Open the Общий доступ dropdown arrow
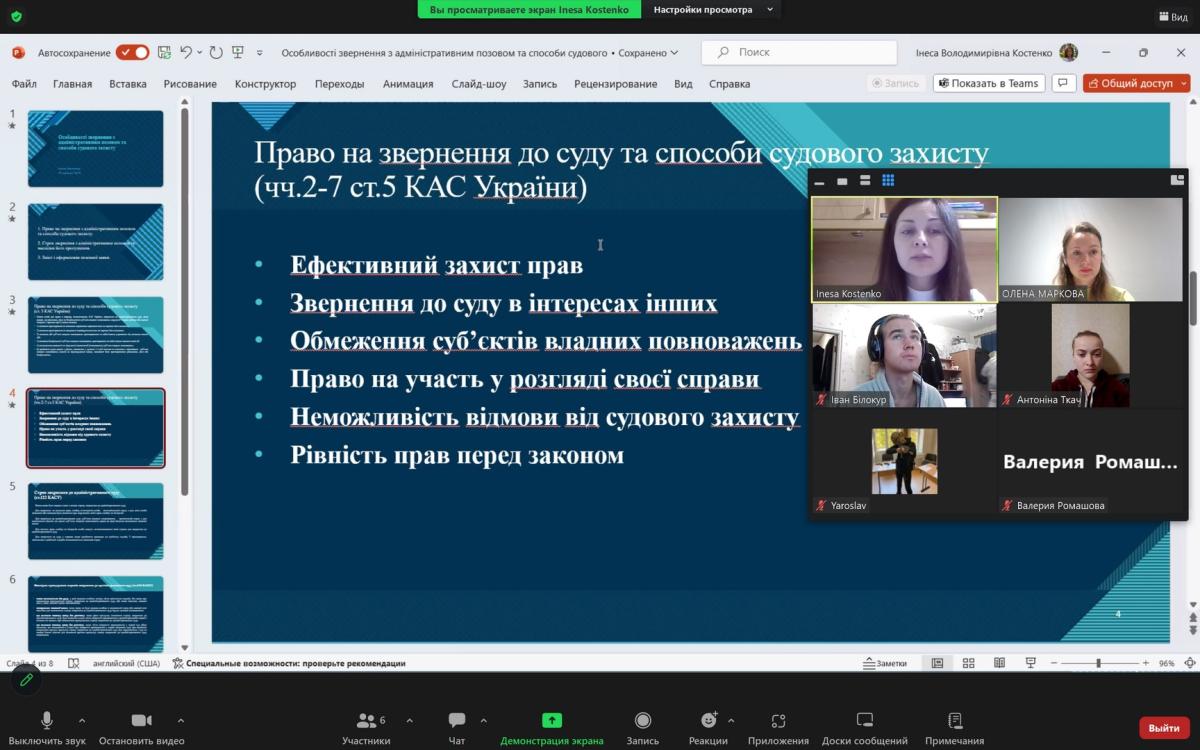1200x750 pixels. (1184, 84)
